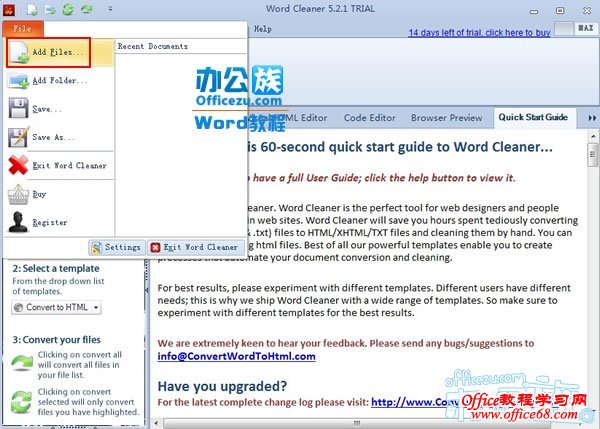Viewport: 600px width, 429px height.
Task: Click the Save floppy disk icon
Action: pos(18,108)
